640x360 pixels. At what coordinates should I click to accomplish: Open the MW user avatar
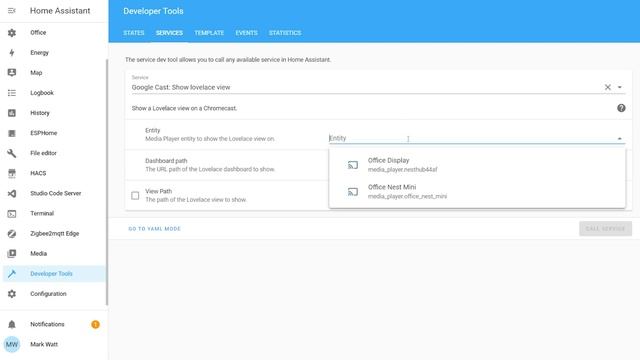(12, 344)
